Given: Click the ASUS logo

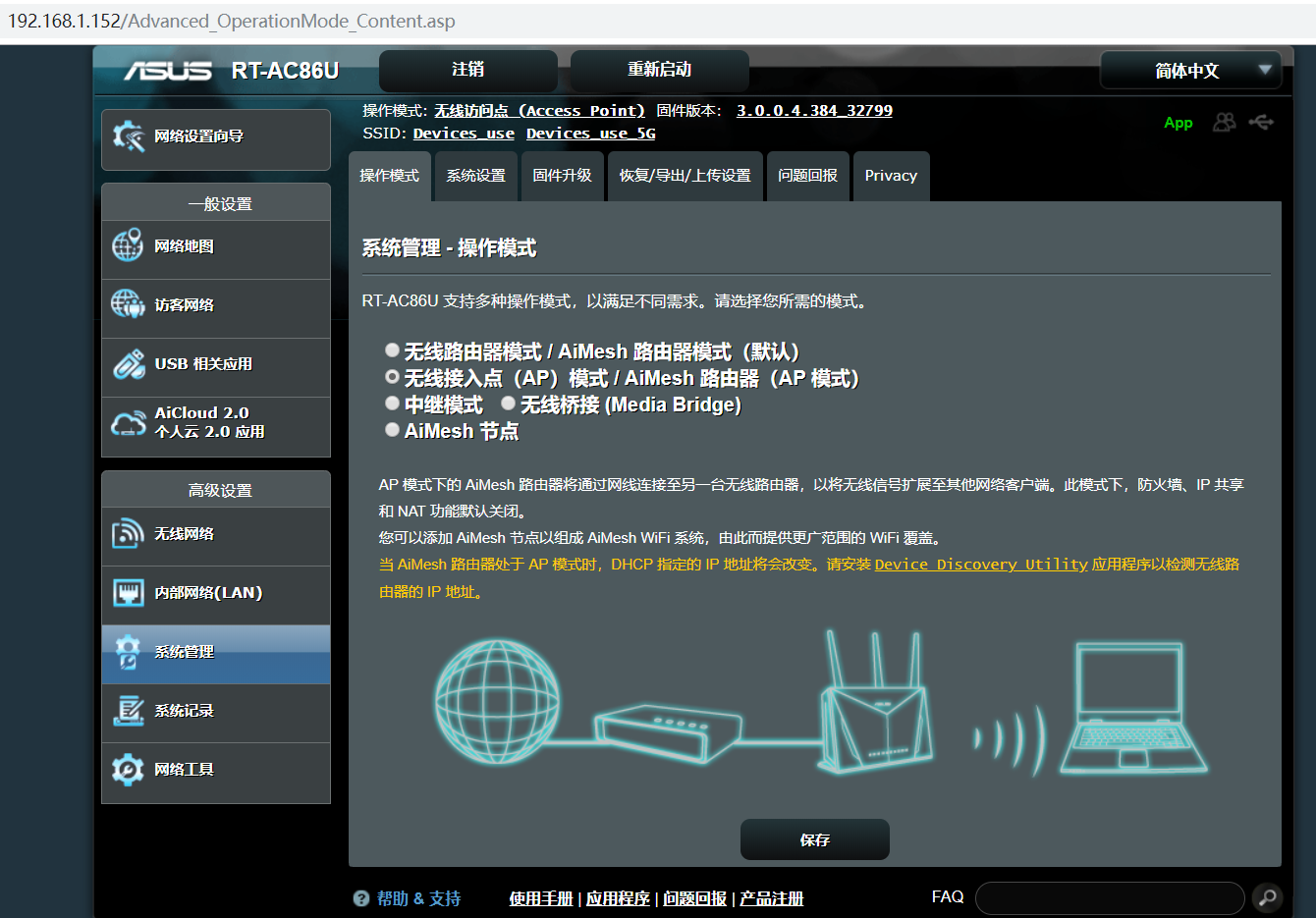Looking at the screenshot, I should pos(167,71).
